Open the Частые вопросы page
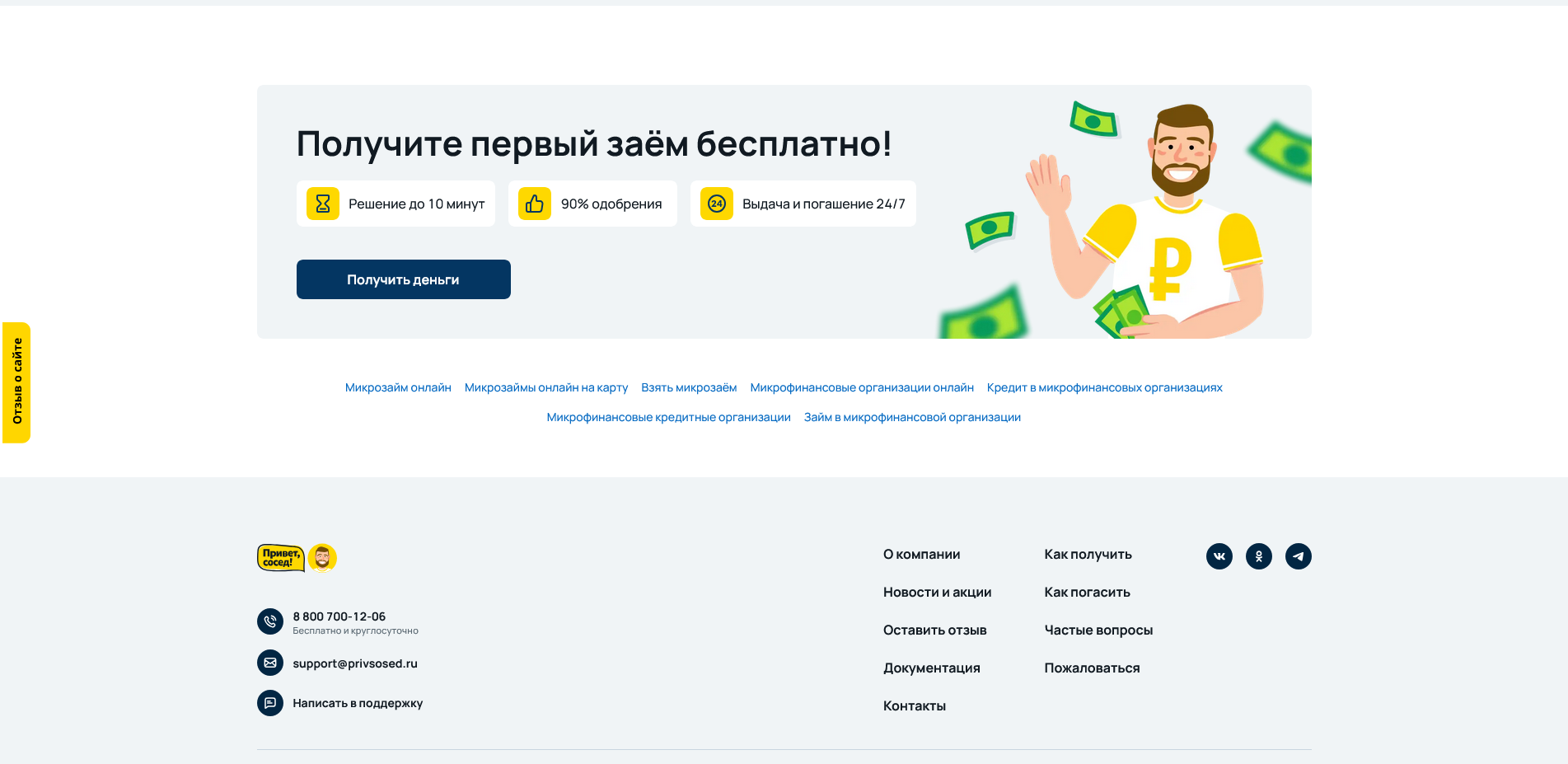Screen dimensions: 1568x764 (x=1098, y=629)
